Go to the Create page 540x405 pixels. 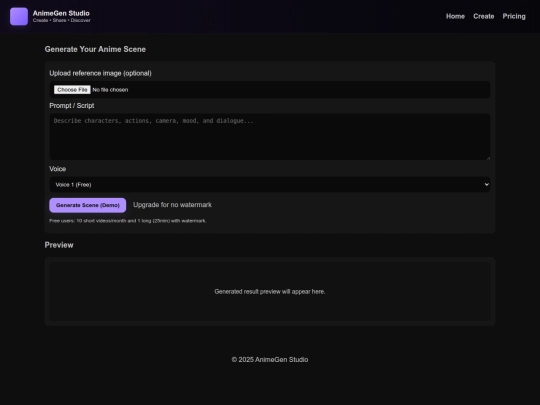484,16
